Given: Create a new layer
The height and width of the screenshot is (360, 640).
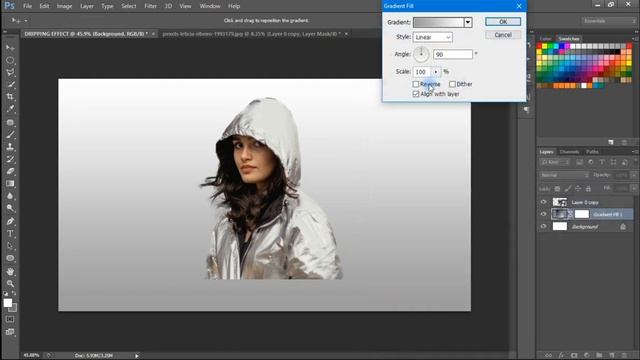Looking at the screenshot, I should coord(611,356).
